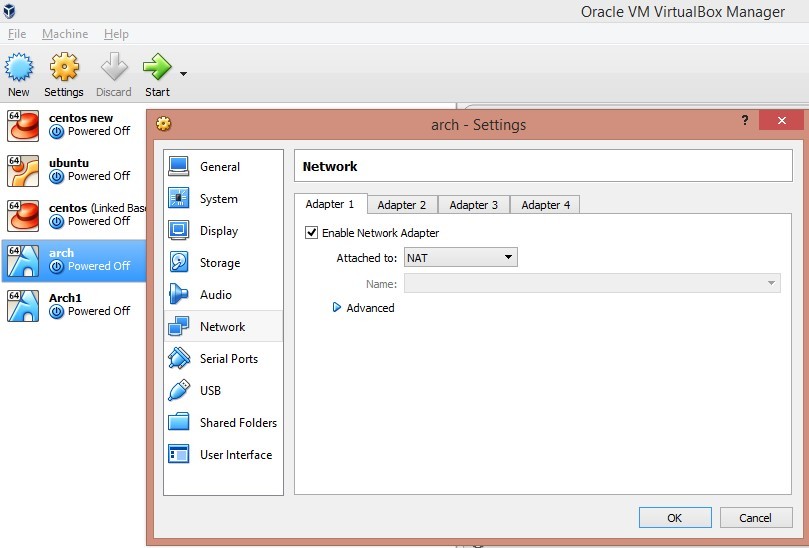Click the VirtualBox logo in the title bar
The width and height of the screenshot is (809, 548).
click(9, 11)
